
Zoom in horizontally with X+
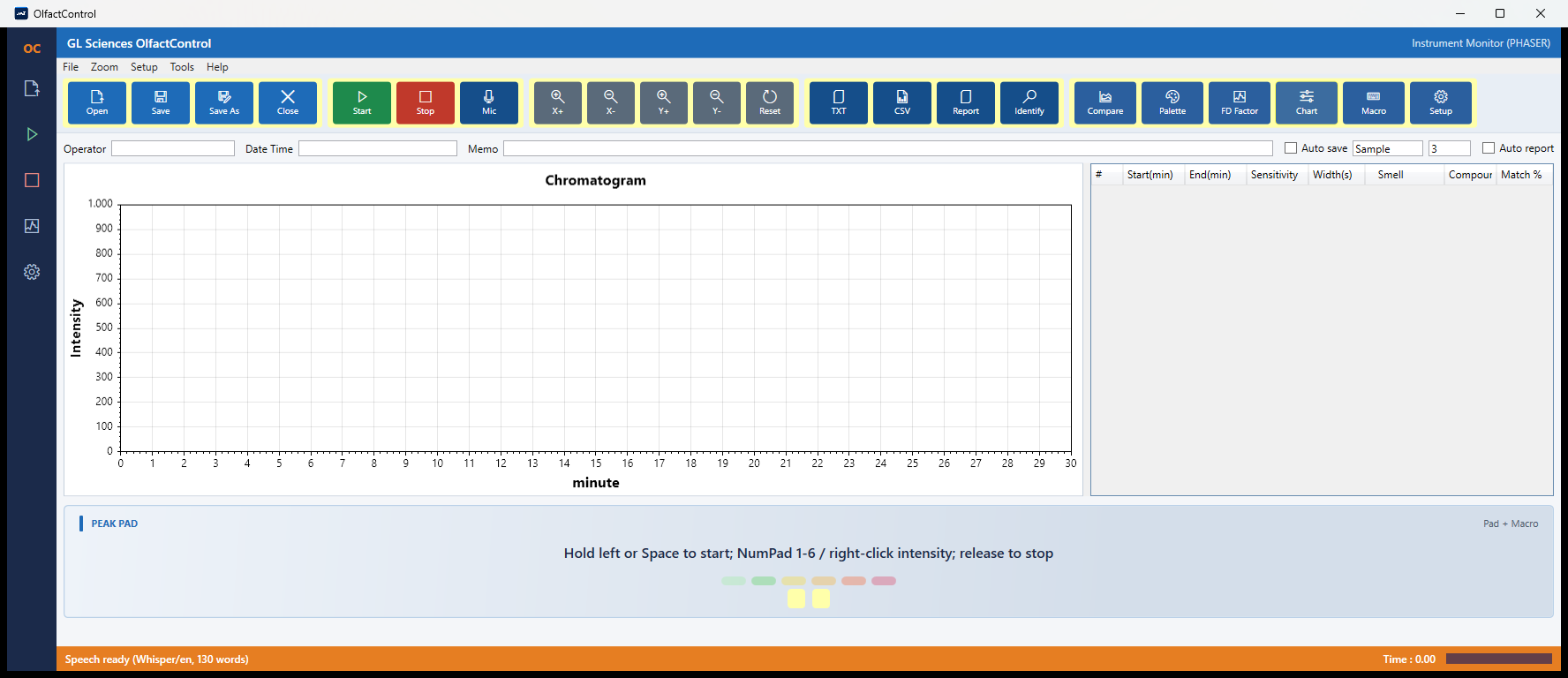pos(558,102)
